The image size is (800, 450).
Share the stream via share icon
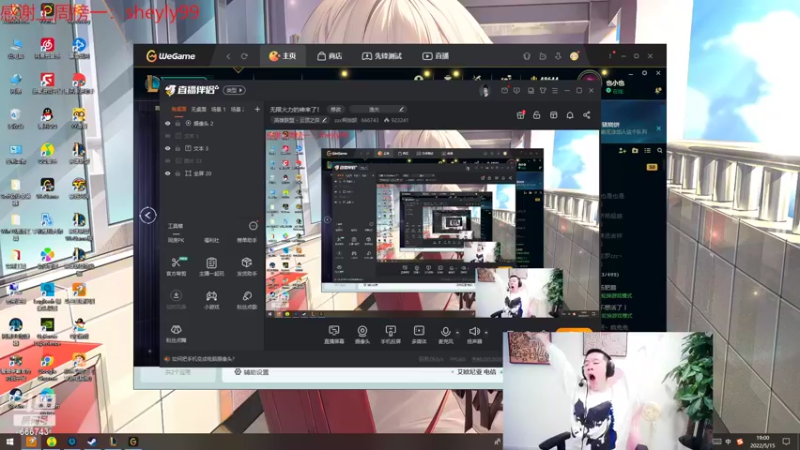click(587, 115)
